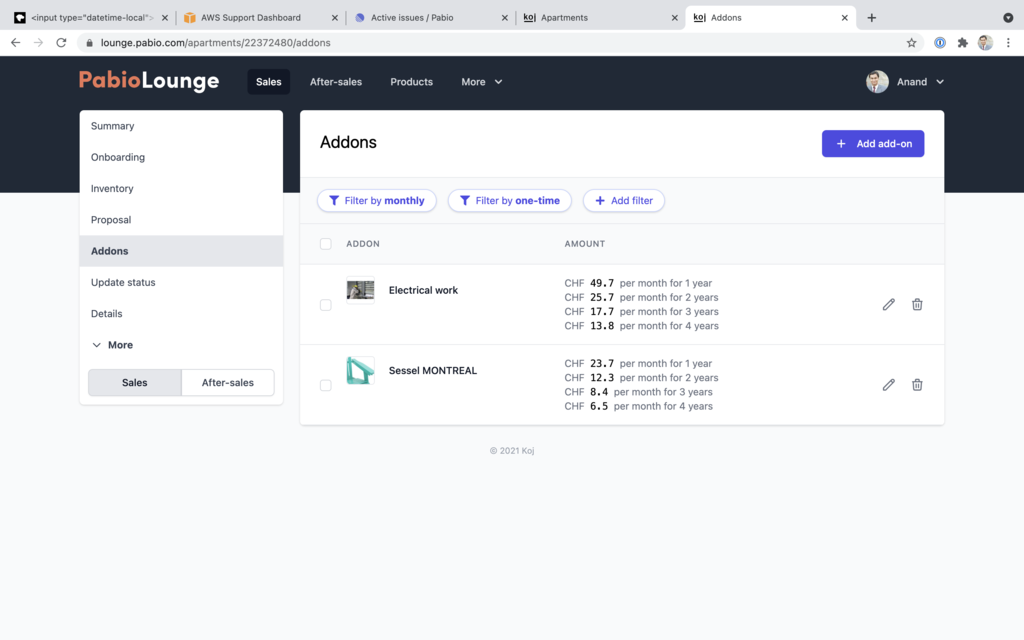Click the plus icon on Add filter
1024x640 pixels.
coord(598,200)
